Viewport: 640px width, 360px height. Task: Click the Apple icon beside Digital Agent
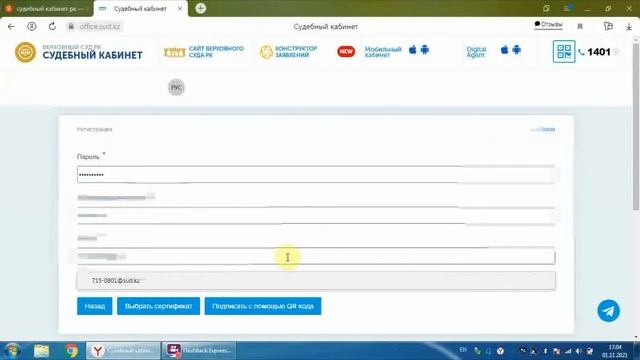tap(504, 50)
